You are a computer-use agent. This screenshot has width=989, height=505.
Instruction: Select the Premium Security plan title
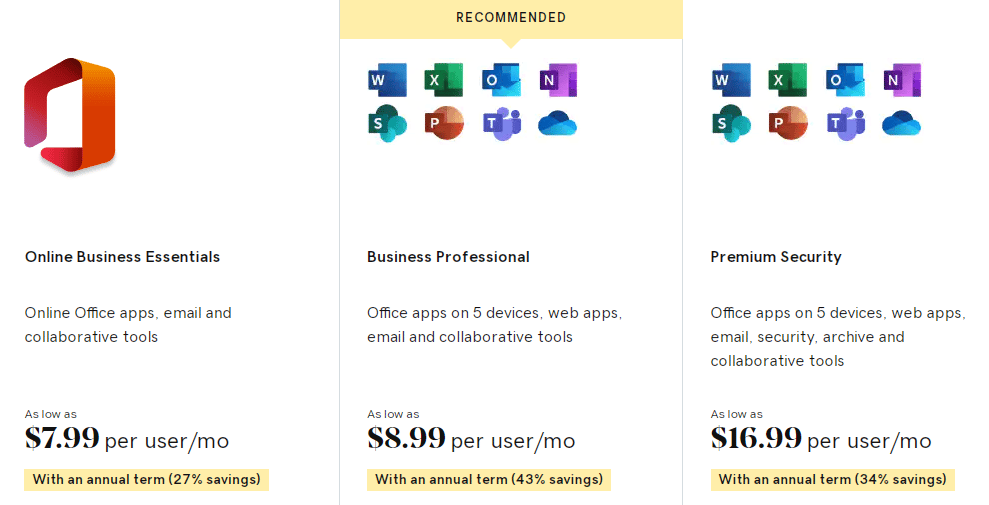click(776, 257)
